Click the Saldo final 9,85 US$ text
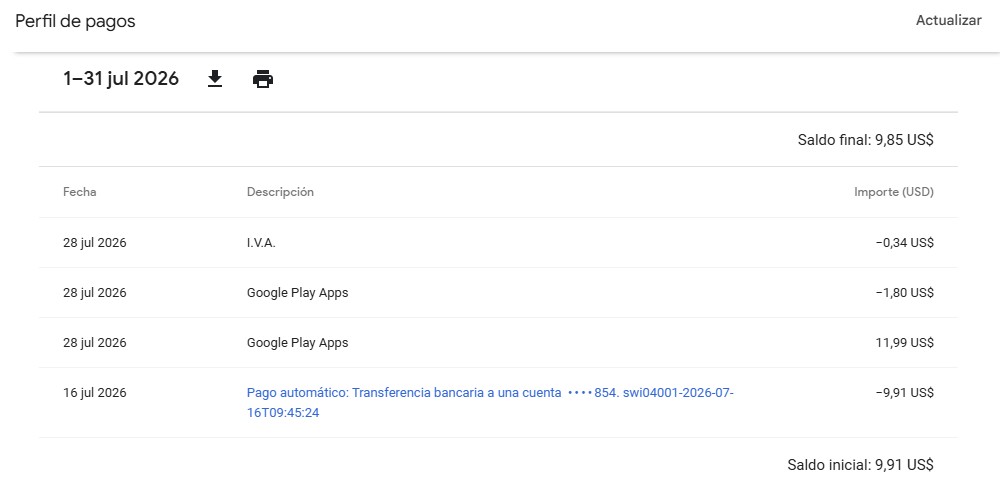The image size is (1000, 497). tap(865, 140)
